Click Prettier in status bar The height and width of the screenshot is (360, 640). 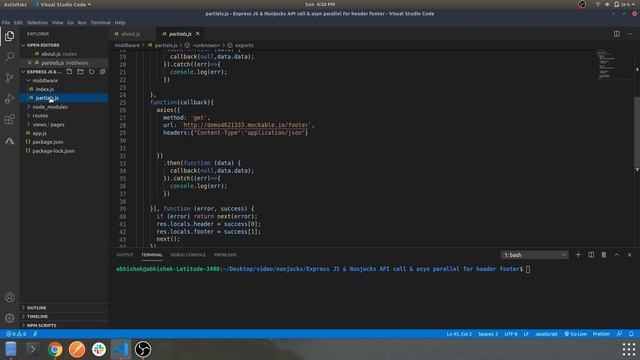[601, 334]
